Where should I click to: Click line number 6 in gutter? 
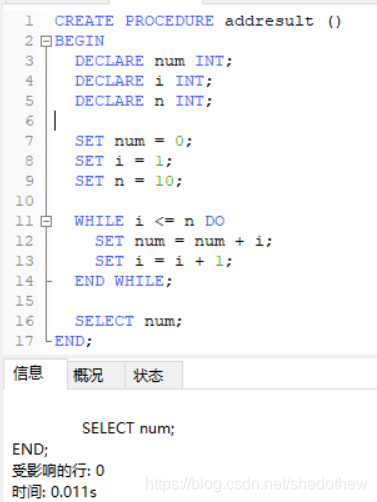[29, 121]
